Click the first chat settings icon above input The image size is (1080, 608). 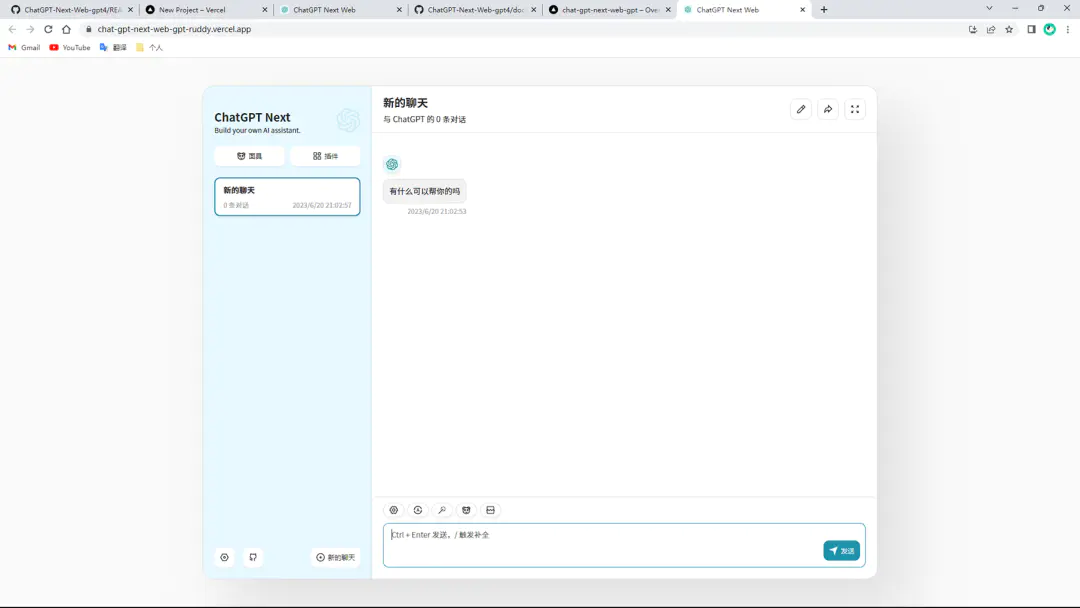pos(393,510)
